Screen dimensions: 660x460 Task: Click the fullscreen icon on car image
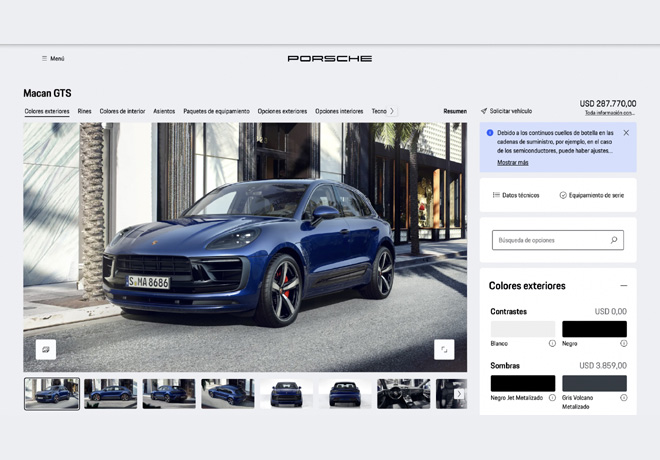(444, 349)
